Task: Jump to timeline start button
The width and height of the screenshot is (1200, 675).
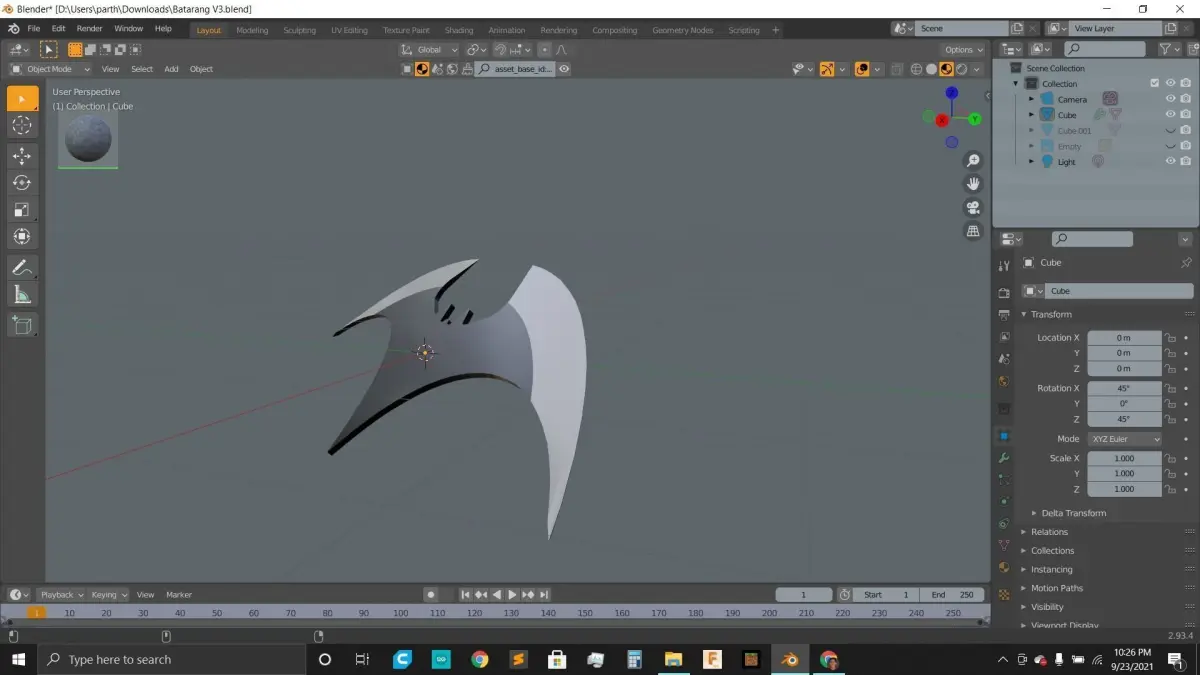Action: pos(465,595)
